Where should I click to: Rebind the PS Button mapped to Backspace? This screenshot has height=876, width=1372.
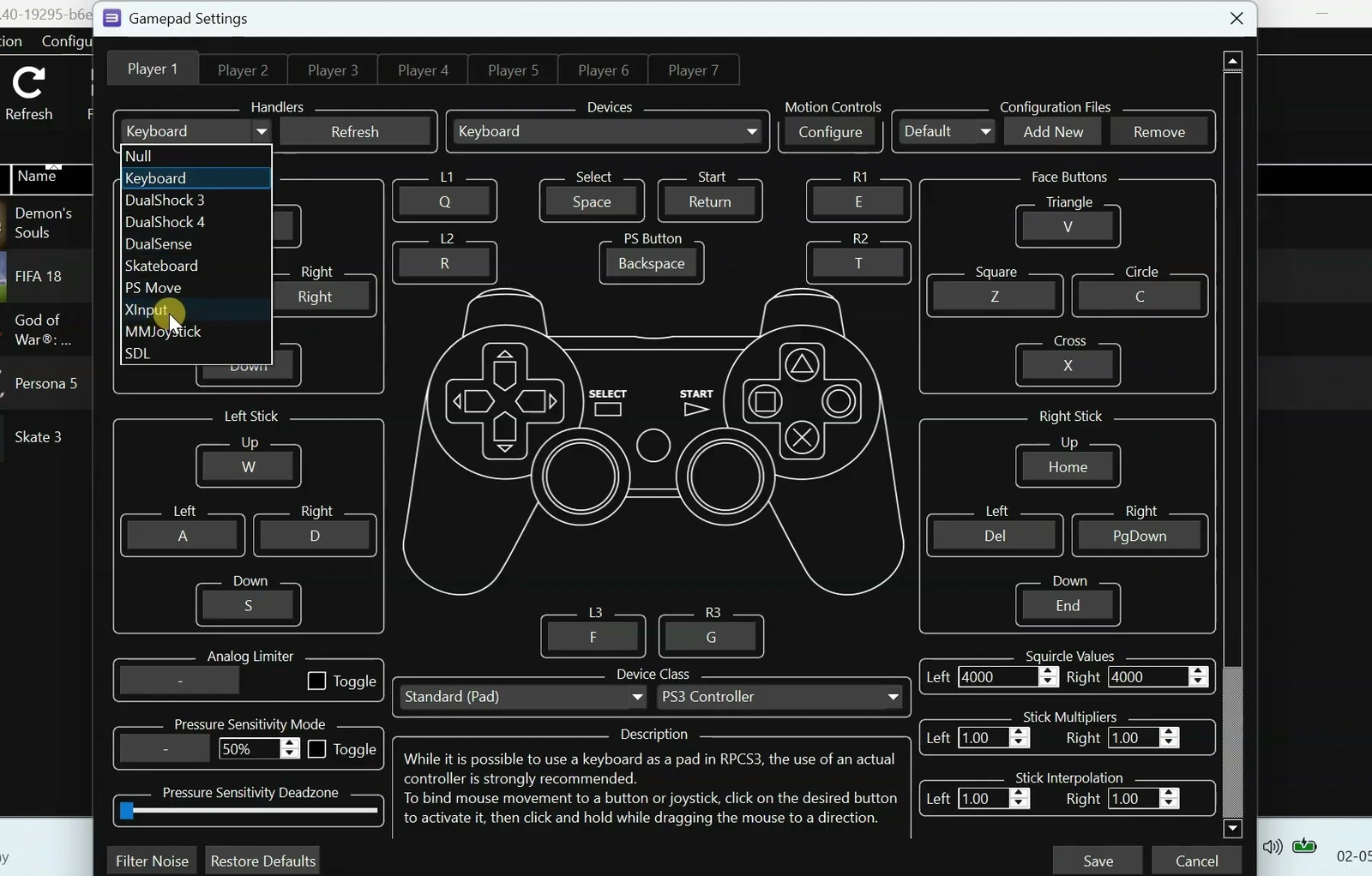[x=652, y=263]
